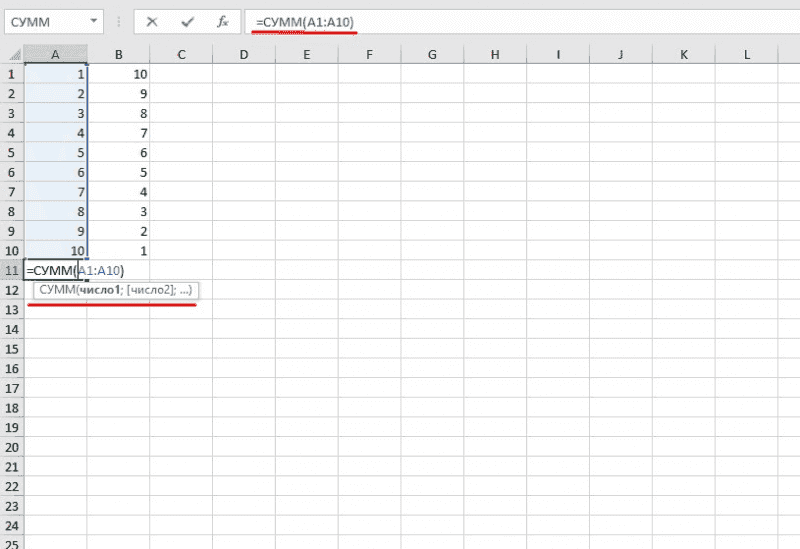Click the СУММ function name in the tooltip
Viewport: 800px width, 549px height.
click(57, 290)
